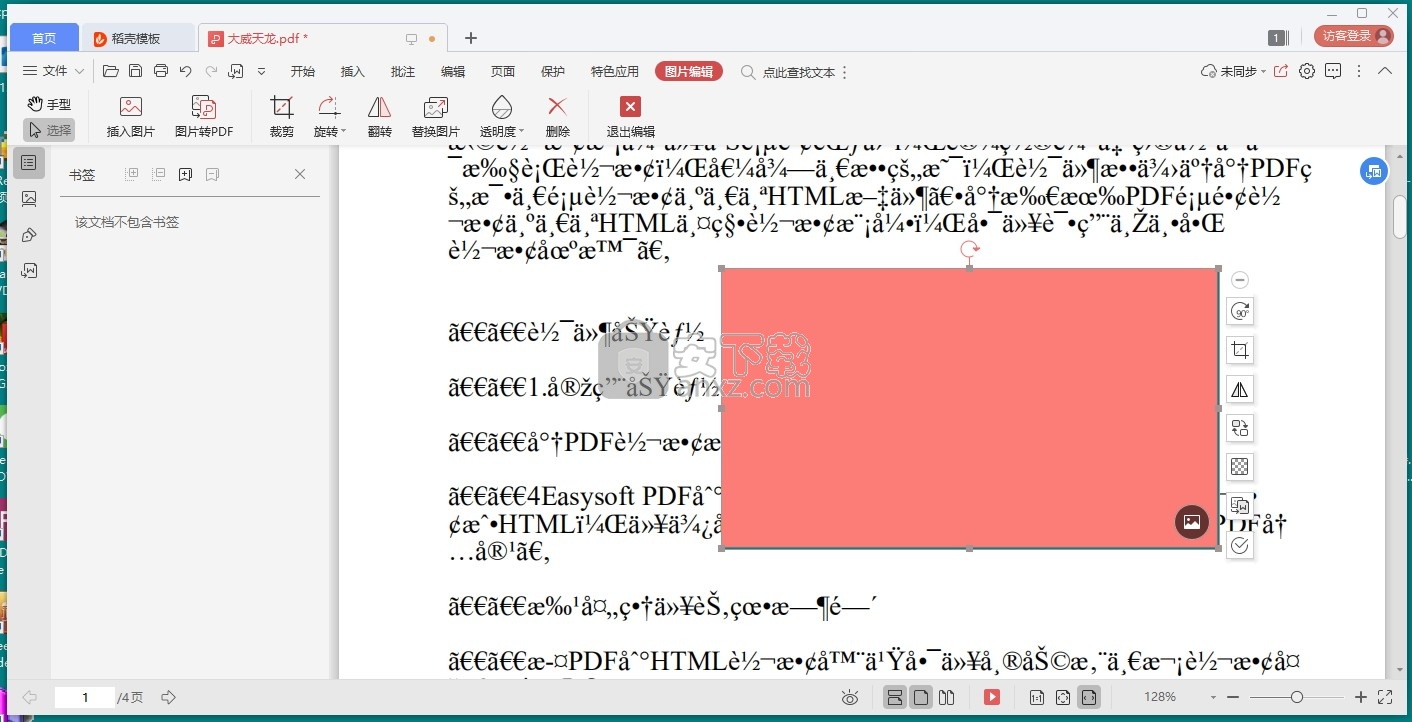
Task: Switch to the Insert (插入) tab
Action: point(353,72)
